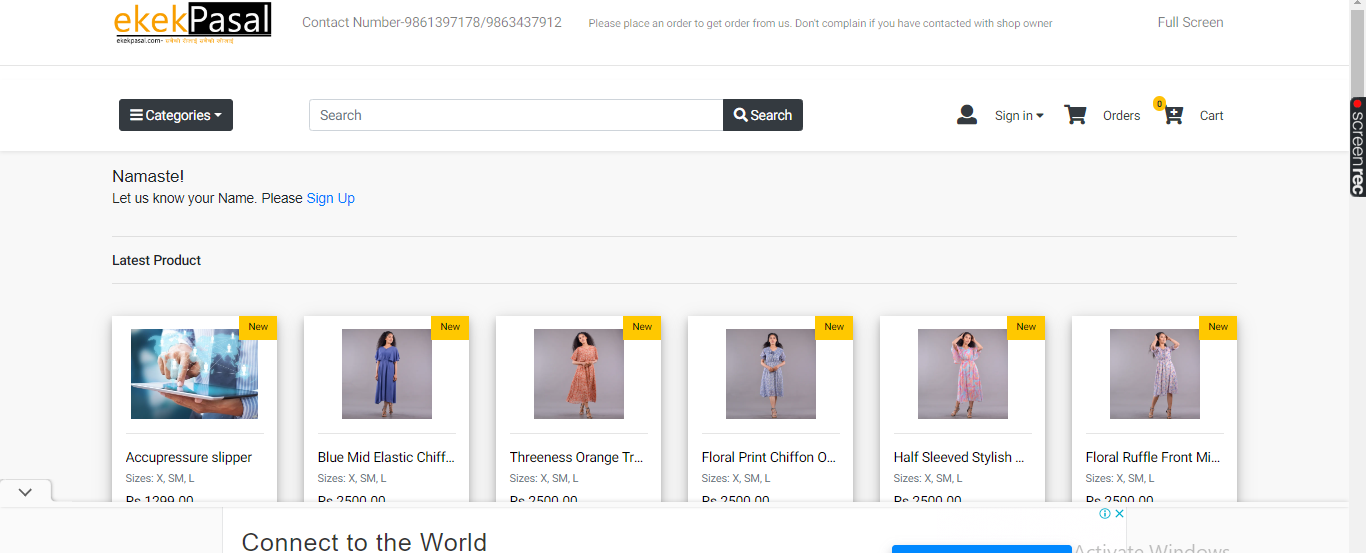Viewport: 1366px width, 553px height.
Task: Click the Cart icon with badge
Action: click(1174, 115)
